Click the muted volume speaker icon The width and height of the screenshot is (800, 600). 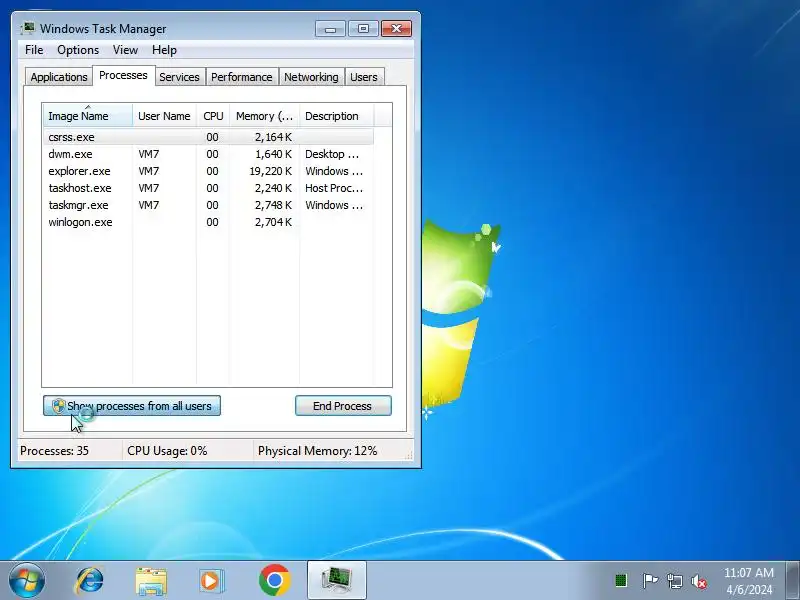pos(699,581)
